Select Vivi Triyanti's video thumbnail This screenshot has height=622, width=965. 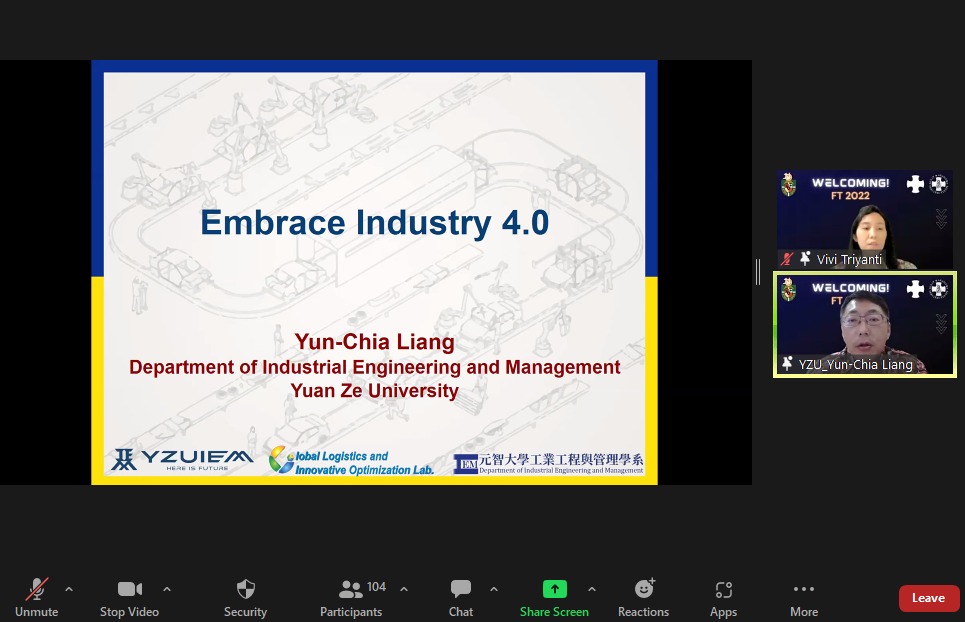click(x=865, y=220)
